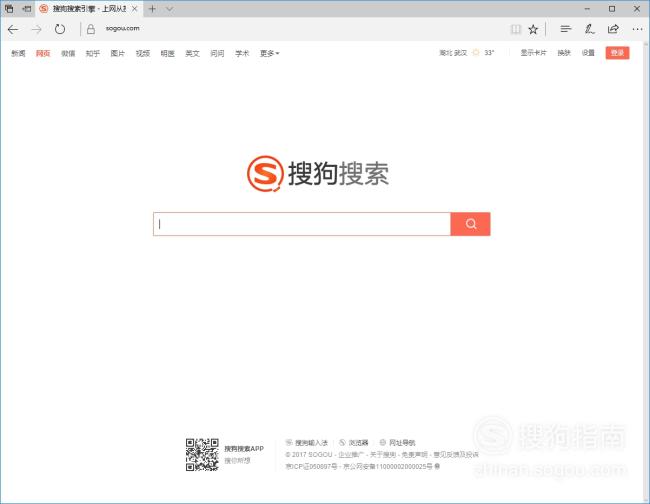Click the 网址导航 globe icon in footer
Image resolution: width=650 pixels, height=504 pixels.
[x=383, y=442]
